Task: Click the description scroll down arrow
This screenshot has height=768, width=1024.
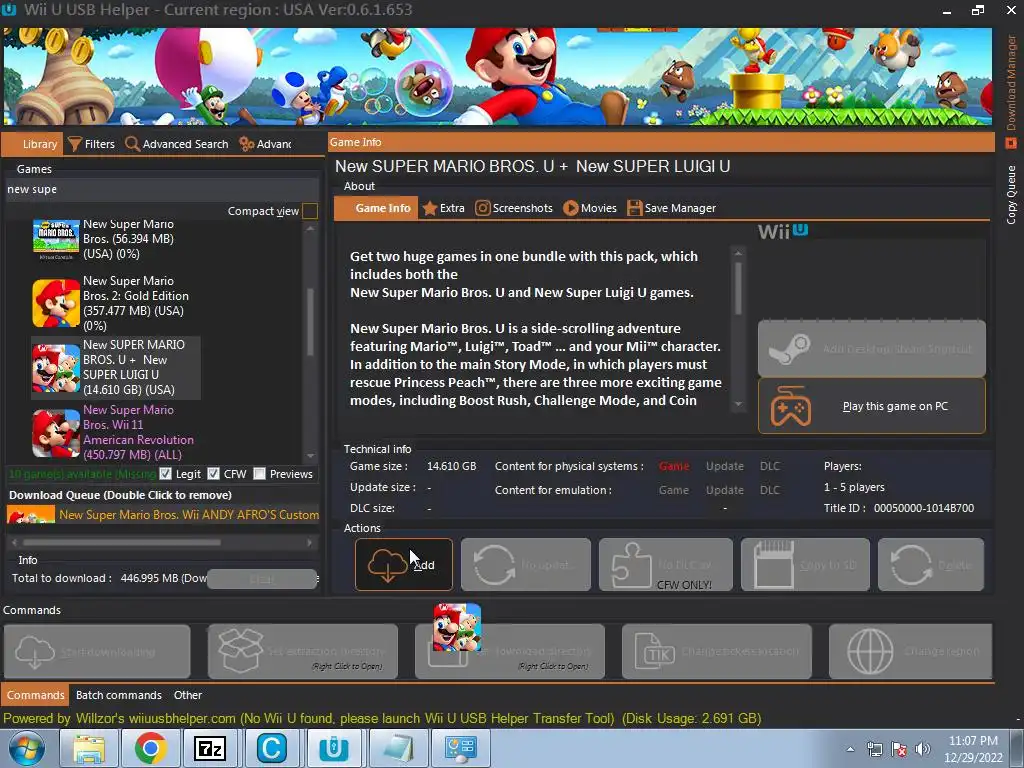Action: [x=738, y=404]
